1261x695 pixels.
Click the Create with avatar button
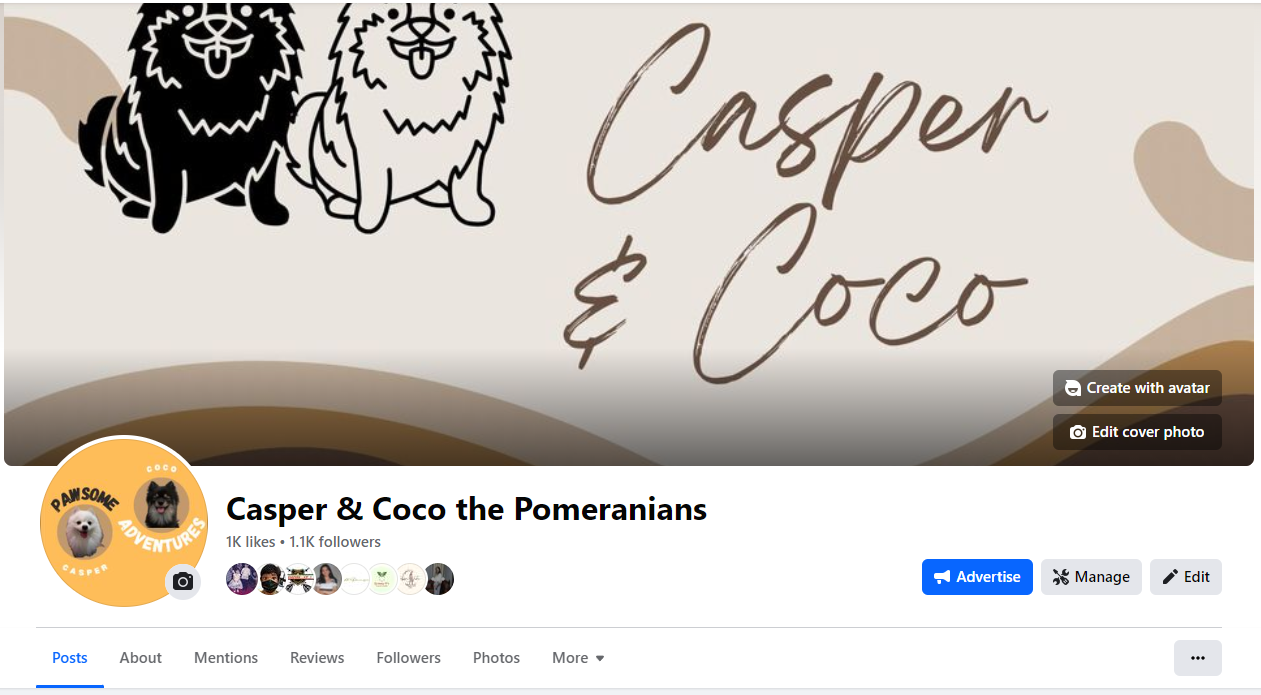pos(1137,388)
